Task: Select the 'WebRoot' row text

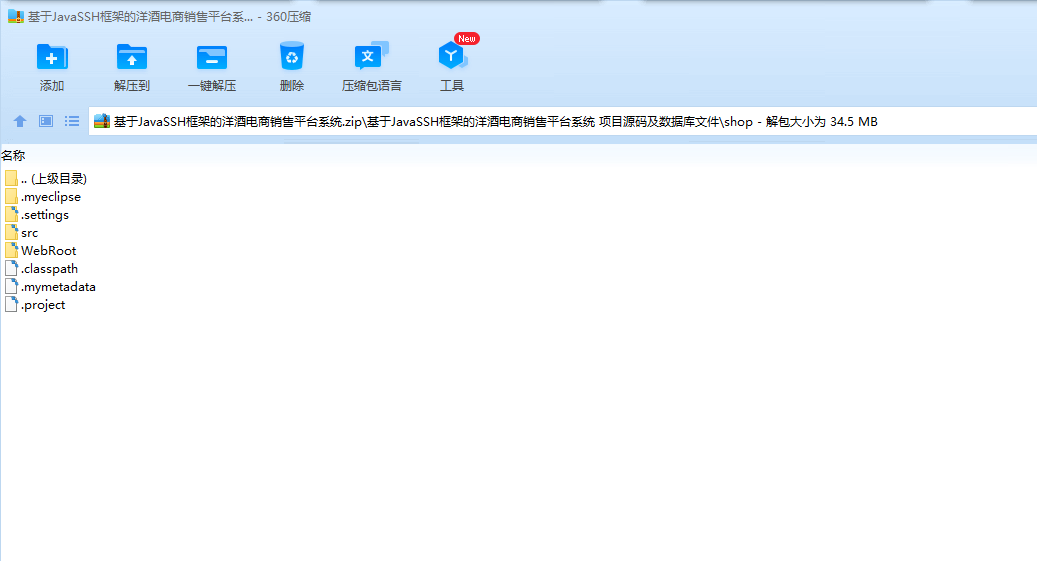Action: click(48, 251)
